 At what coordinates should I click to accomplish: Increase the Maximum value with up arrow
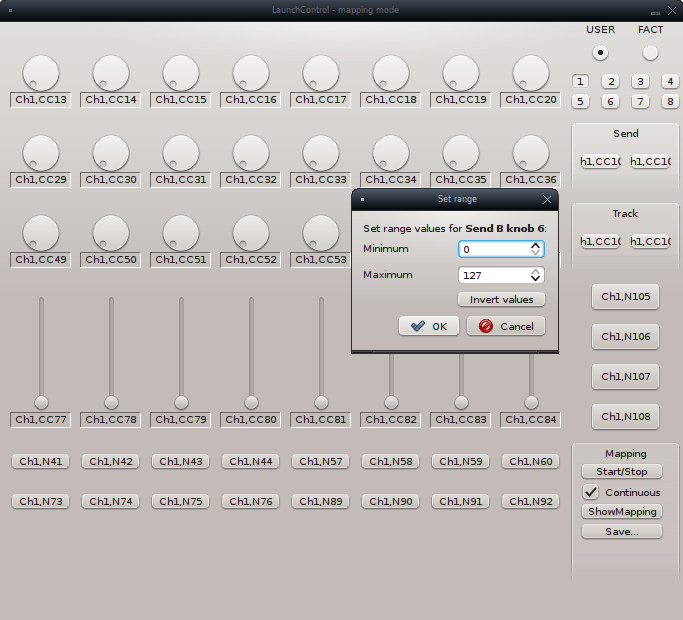536,270
